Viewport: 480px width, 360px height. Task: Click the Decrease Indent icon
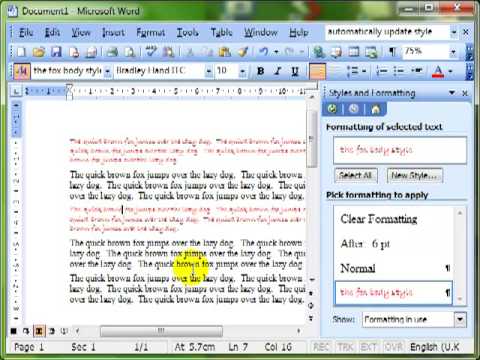pos(417,71)
